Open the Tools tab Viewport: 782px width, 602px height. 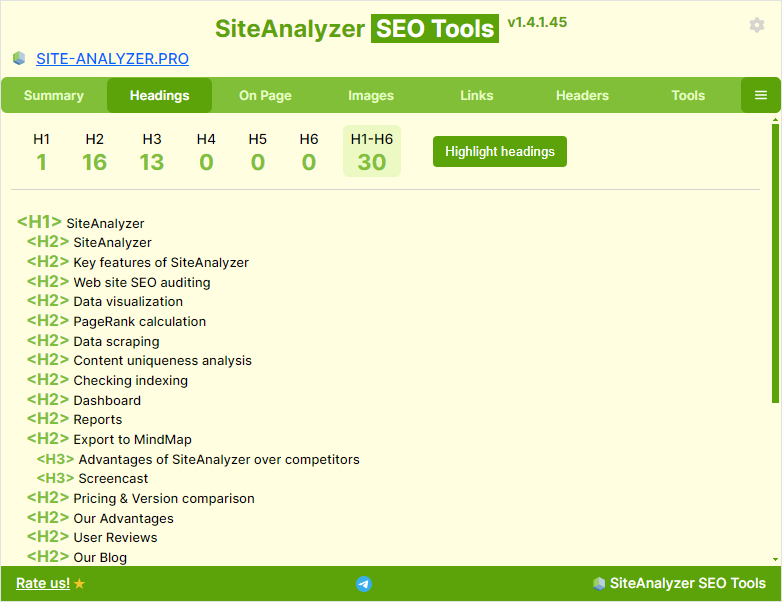688,95
